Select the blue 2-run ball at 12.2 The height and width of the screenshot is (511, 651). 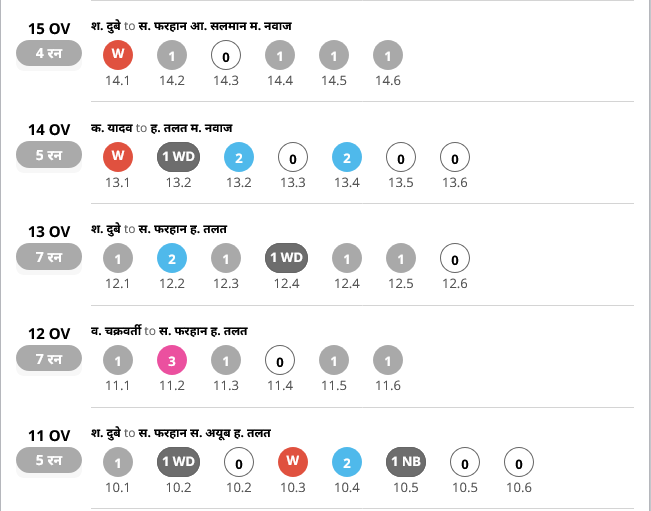(172, 260)
